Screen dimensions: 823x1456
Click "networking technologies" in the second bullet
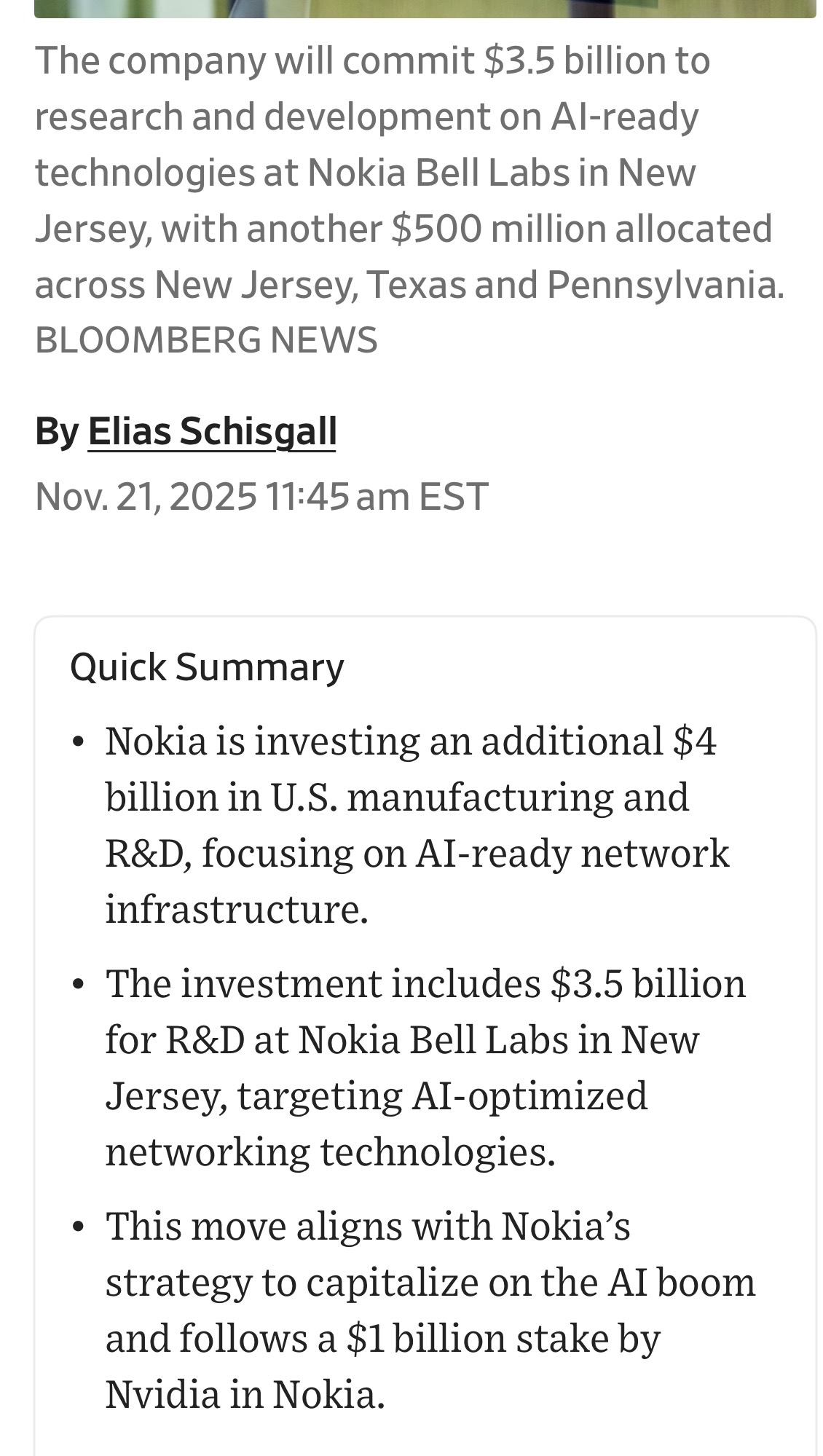[330, 1152]
